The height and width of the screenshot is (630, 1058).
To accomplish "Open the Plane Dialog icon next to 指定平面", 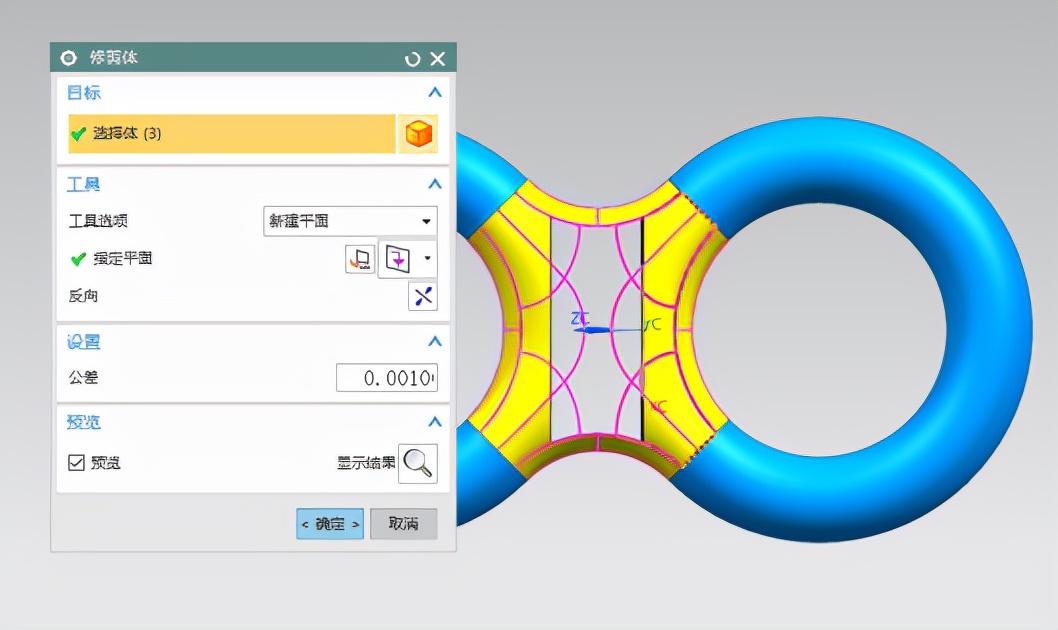I will pos(360,260).
